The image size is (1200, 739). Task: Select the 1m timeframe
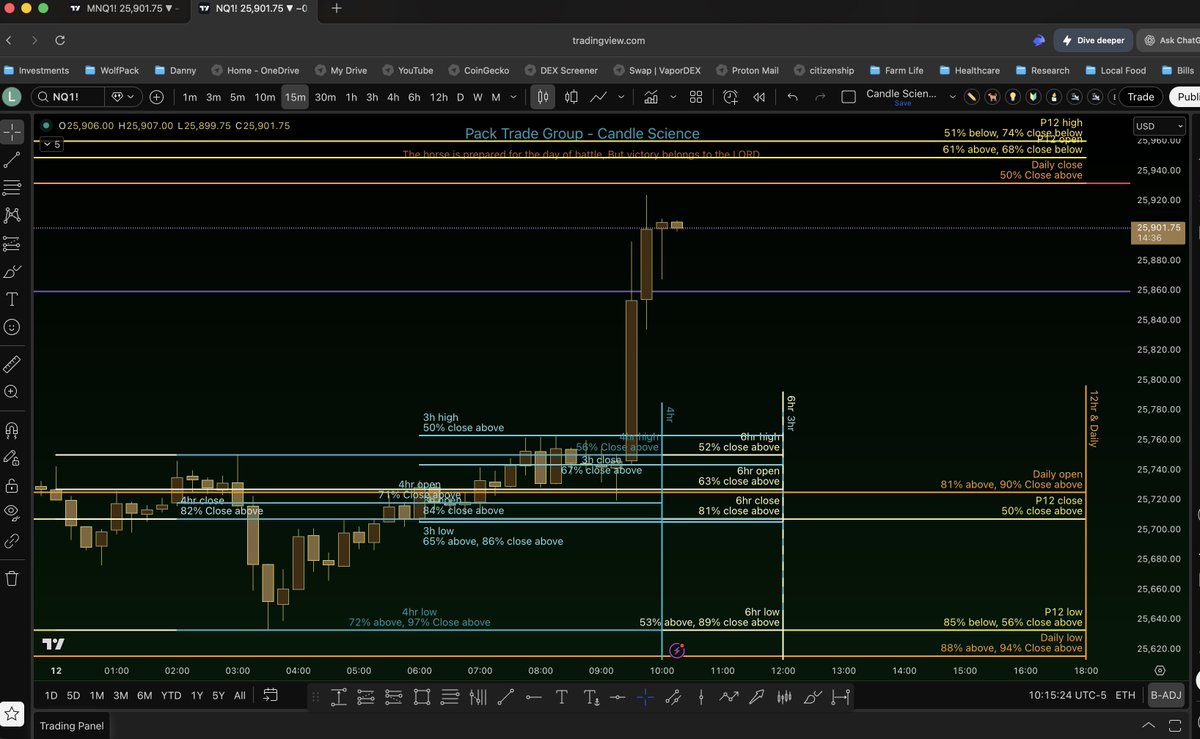click(190, 97)
